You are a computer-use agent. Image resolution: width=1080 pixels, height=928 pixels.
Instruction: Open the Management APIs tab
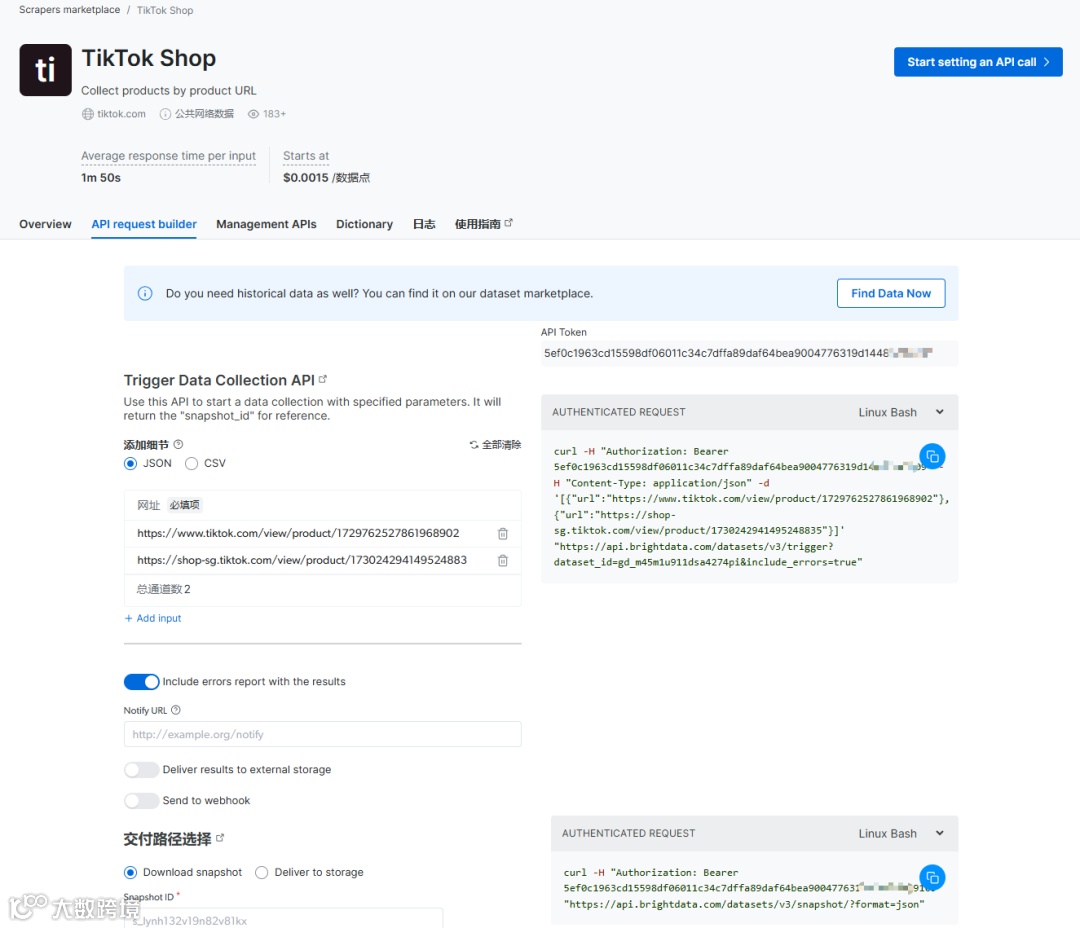coord(267,224)
